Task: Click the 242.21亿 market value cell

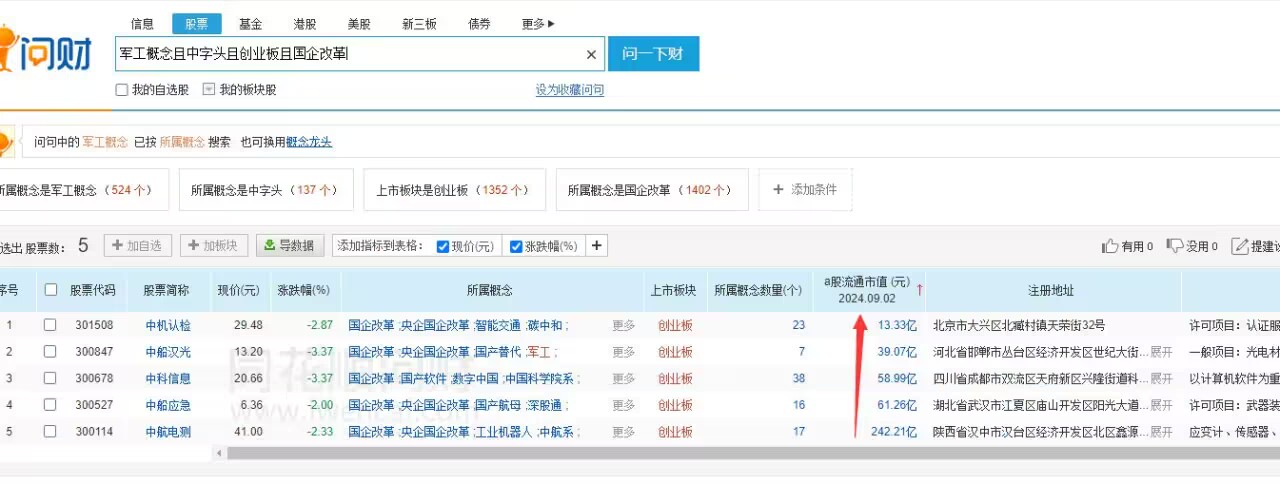Action: click(x=894, y=432)
